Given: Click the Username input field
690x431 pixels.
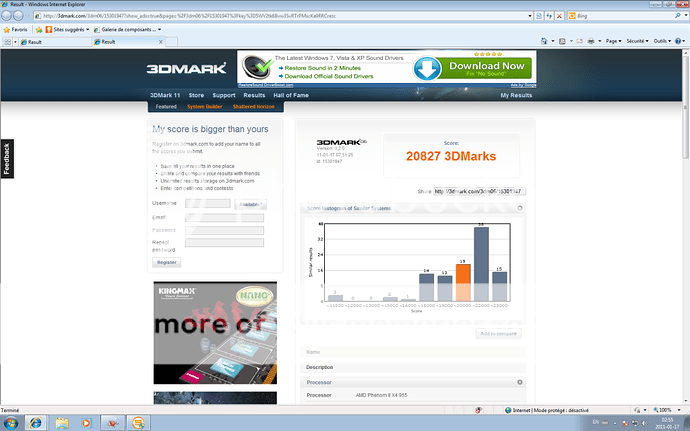Looking at the screenshot, I should tap(208, 204).
